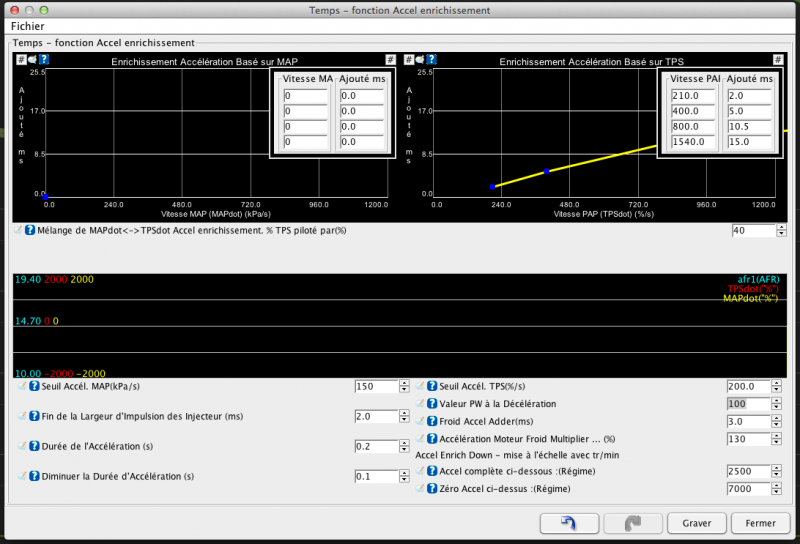Select the 210.0 cell in Vitesse PAP column
800x544 pixels.
(693, 95)
